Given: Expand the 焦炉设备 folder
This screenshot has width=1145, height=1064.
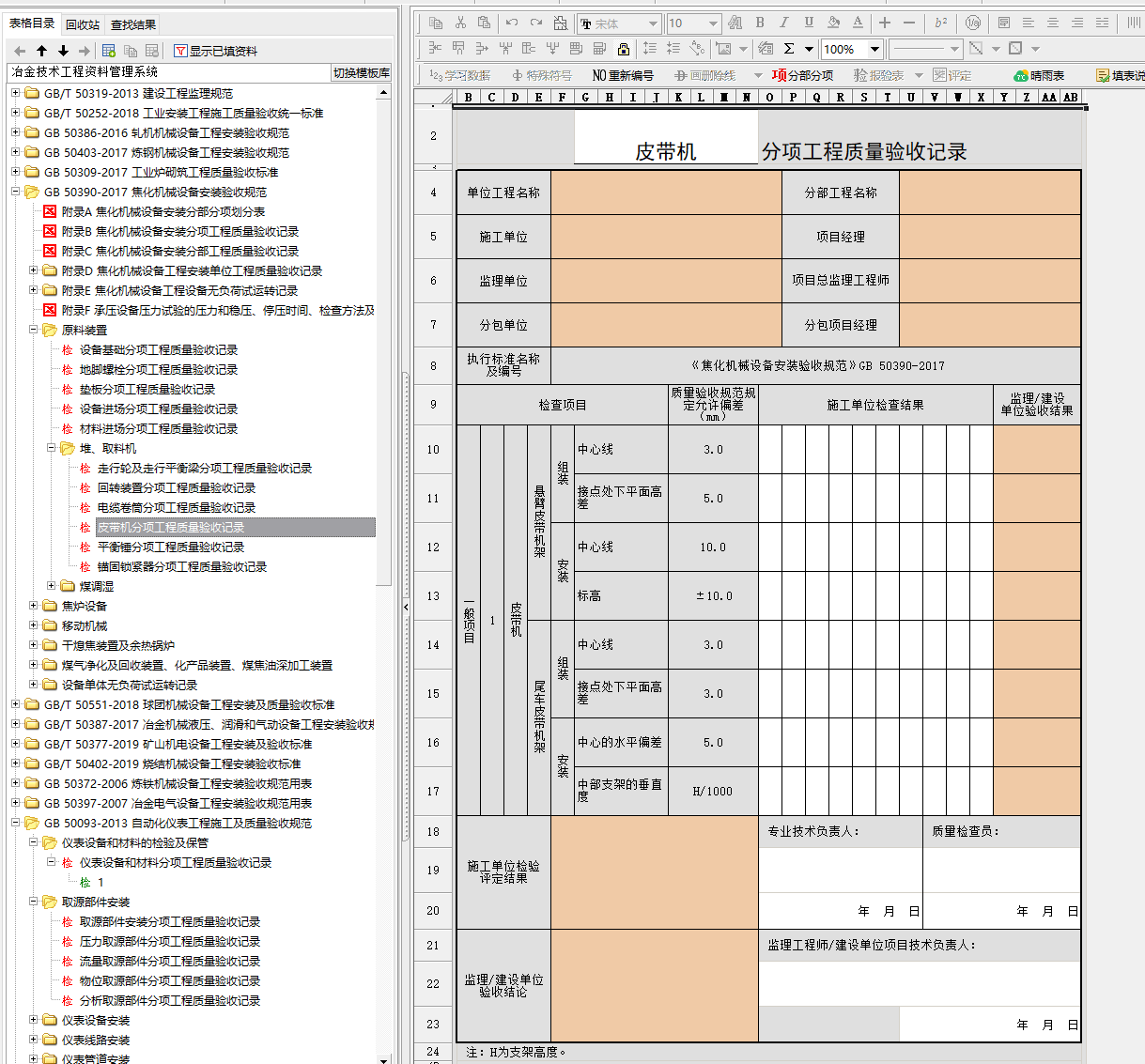Looking at the screenshot, I should (x=33, y=606).
